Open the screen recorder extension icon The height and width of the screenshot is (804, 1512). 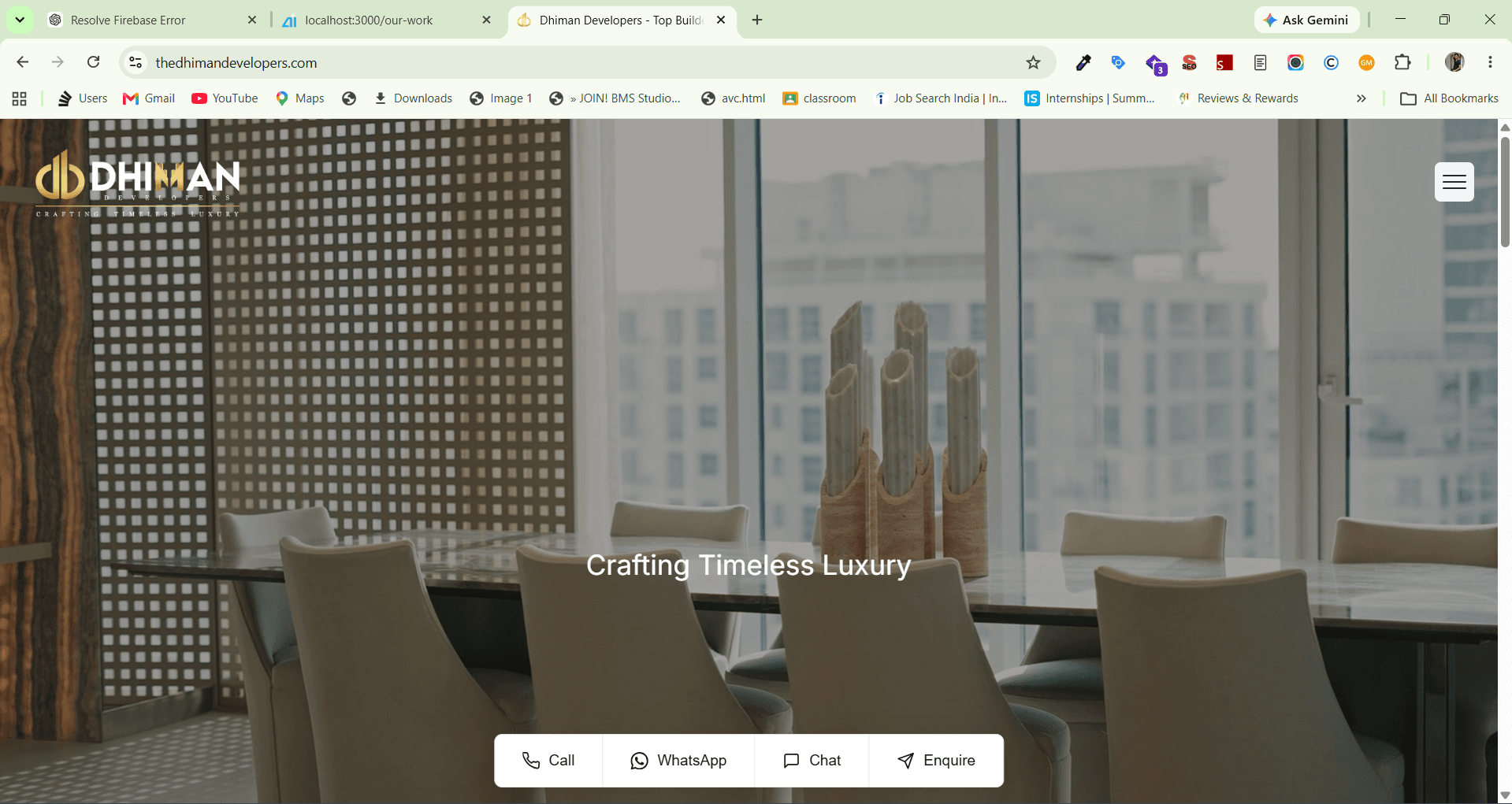pos(1295,62)
